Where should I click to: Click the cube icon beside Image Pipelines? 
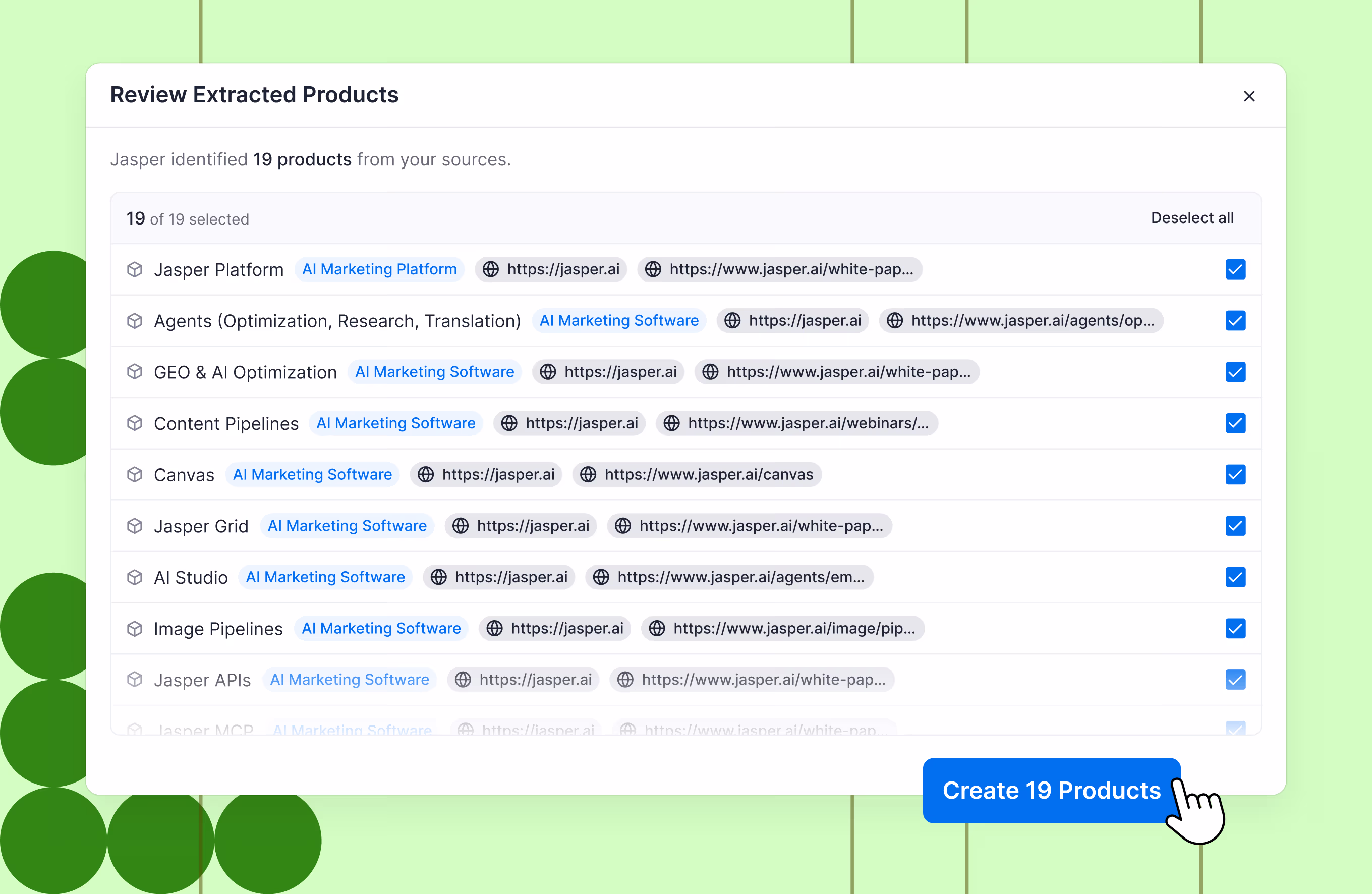point(134,629)
